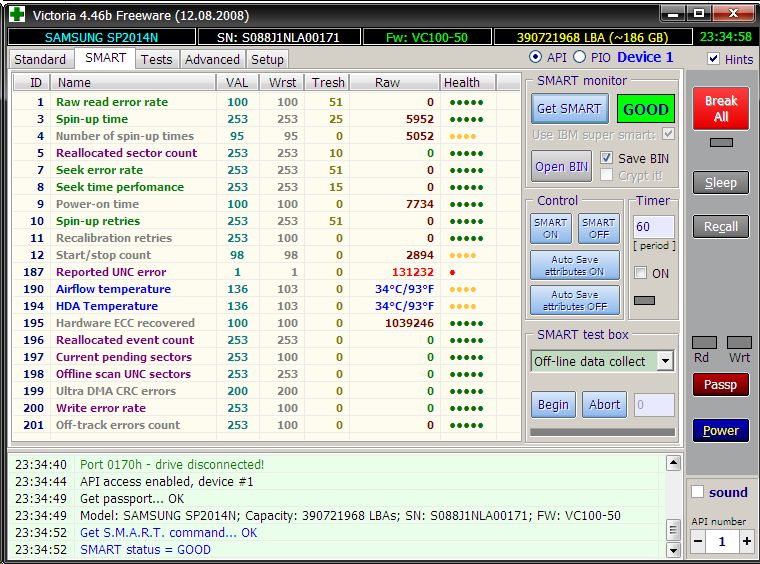Go to the Tests tab
The height and width of the screenshot is (564, 760).
(x=157, y=60)
